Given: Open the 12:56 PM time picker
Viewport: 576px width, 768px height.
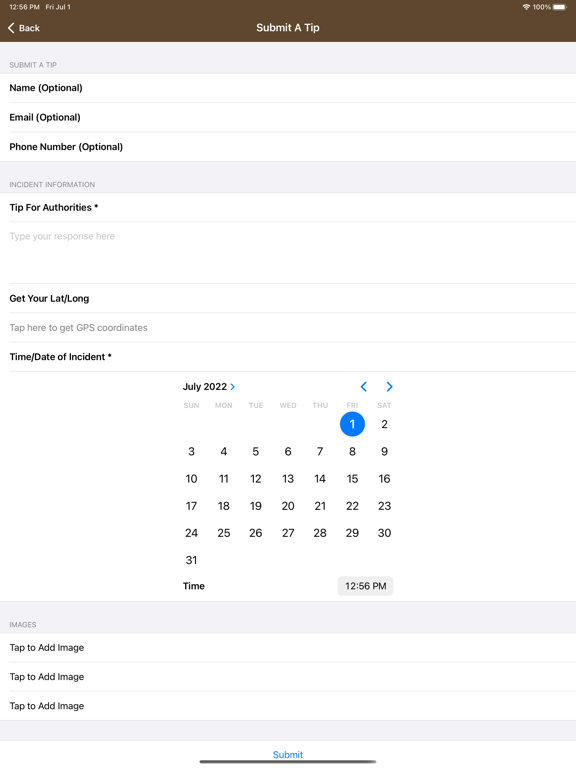Looking at the screenshot, I should [x=365, y=586].
